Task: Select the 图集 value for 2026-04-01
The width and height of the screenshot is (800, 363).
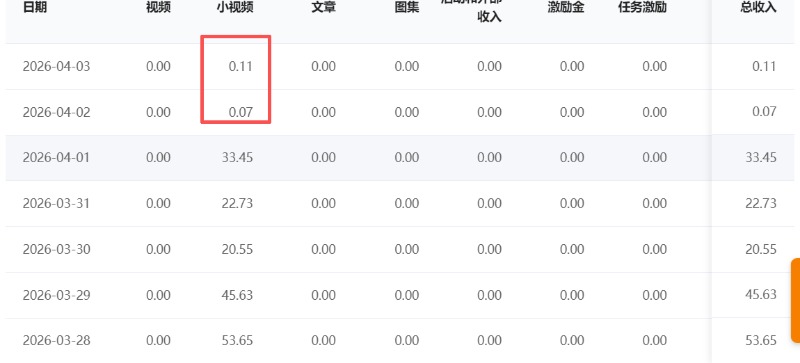Action: [x=407, y=157]
